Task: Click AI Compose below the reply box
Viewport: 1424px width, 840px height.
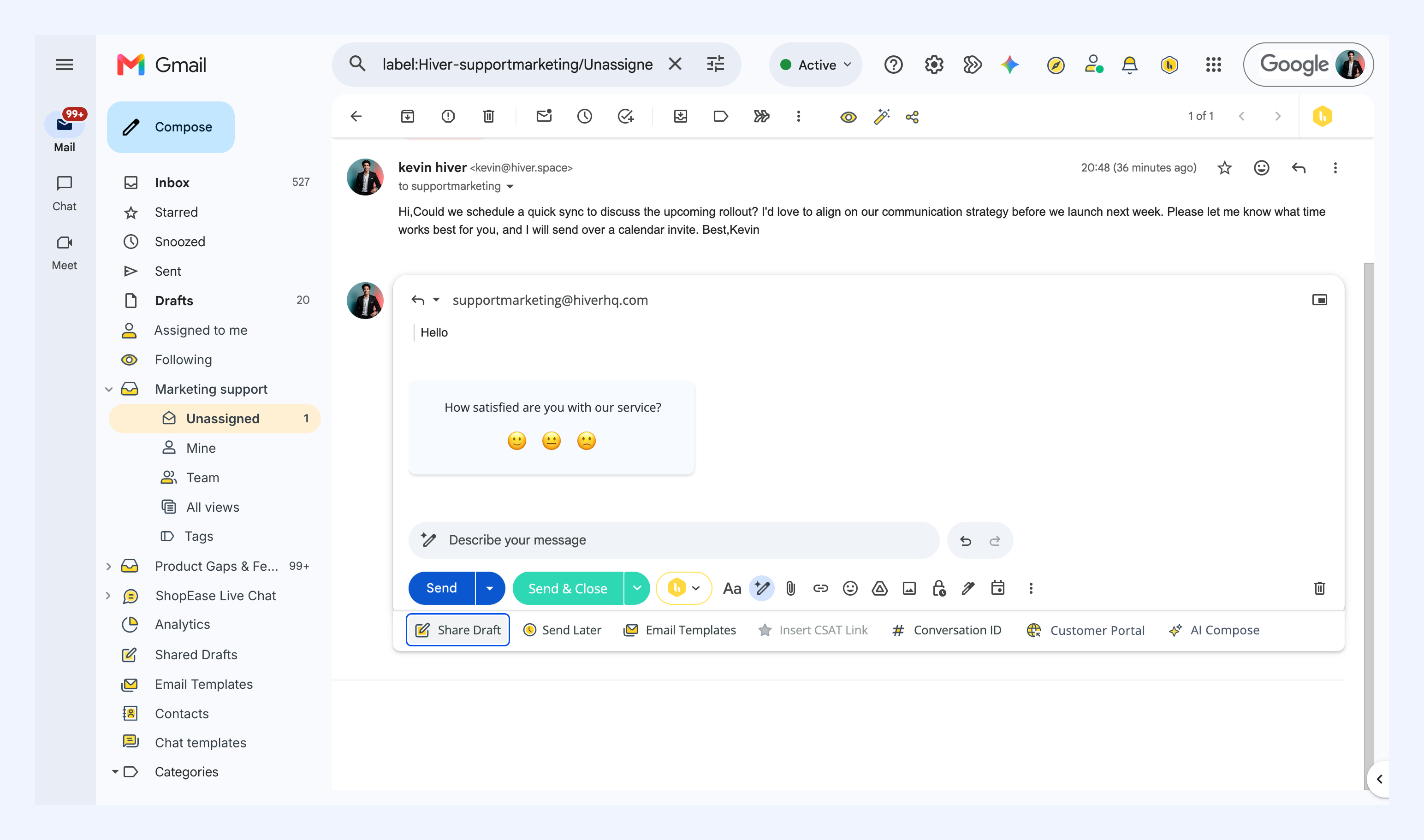Action: [x=1214, y=630]
